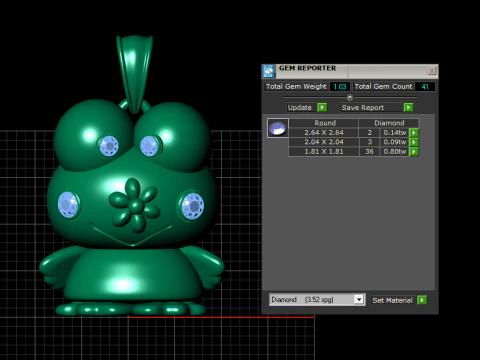The width and height of the screenshot is (480, 360).
Task: Select the 2.04 X 2.04 size cell
Action: (x=324, y=142)
